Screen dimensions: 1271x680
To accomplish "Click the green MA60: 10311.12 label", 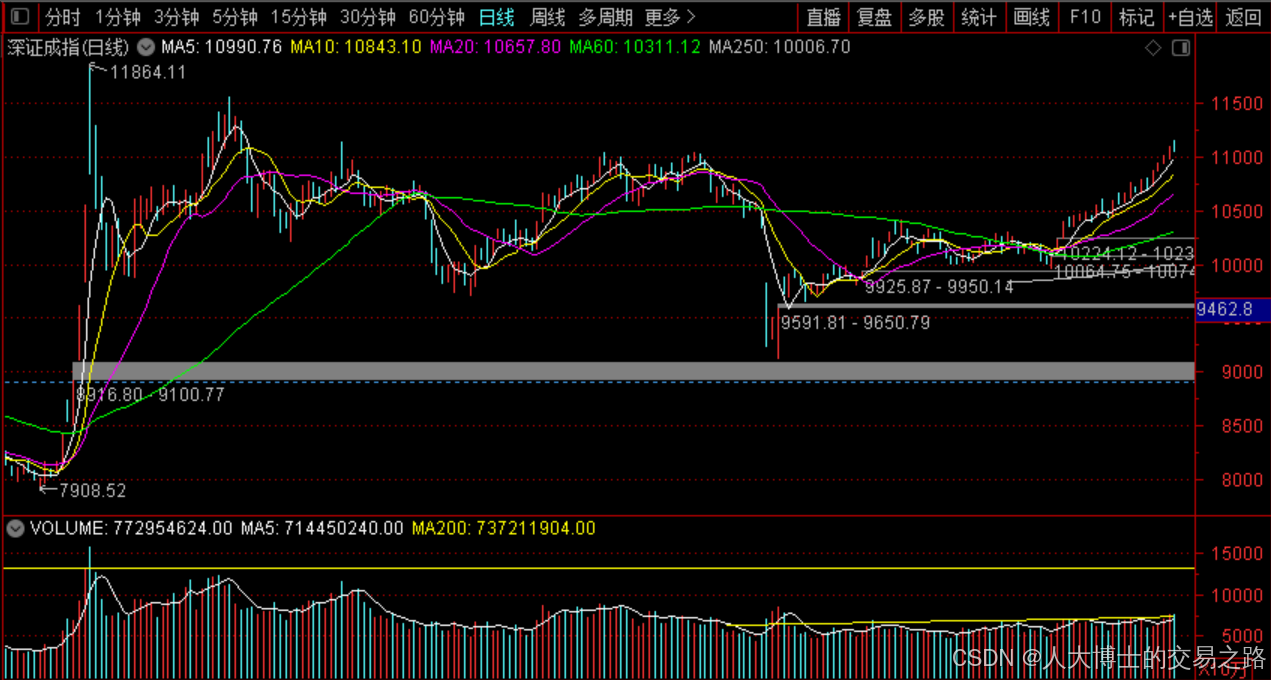I will 634,47.
